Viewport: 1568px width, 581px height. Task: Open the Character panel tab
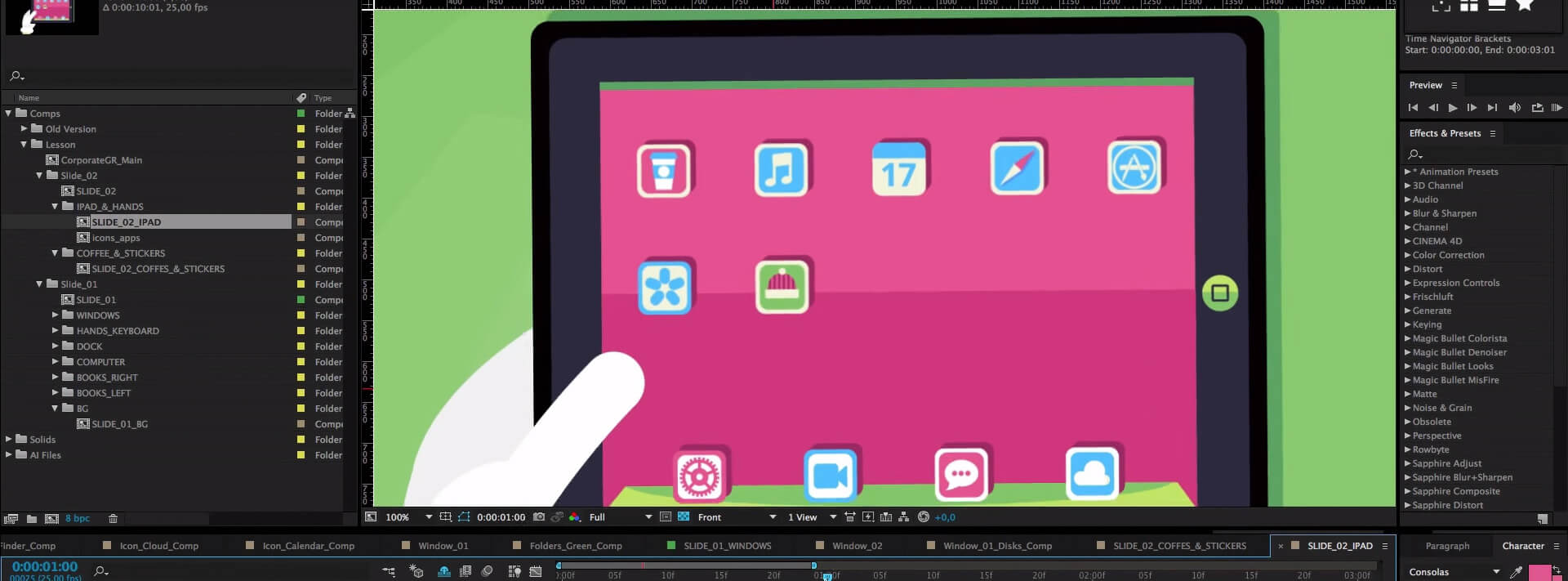point(1523,546)
